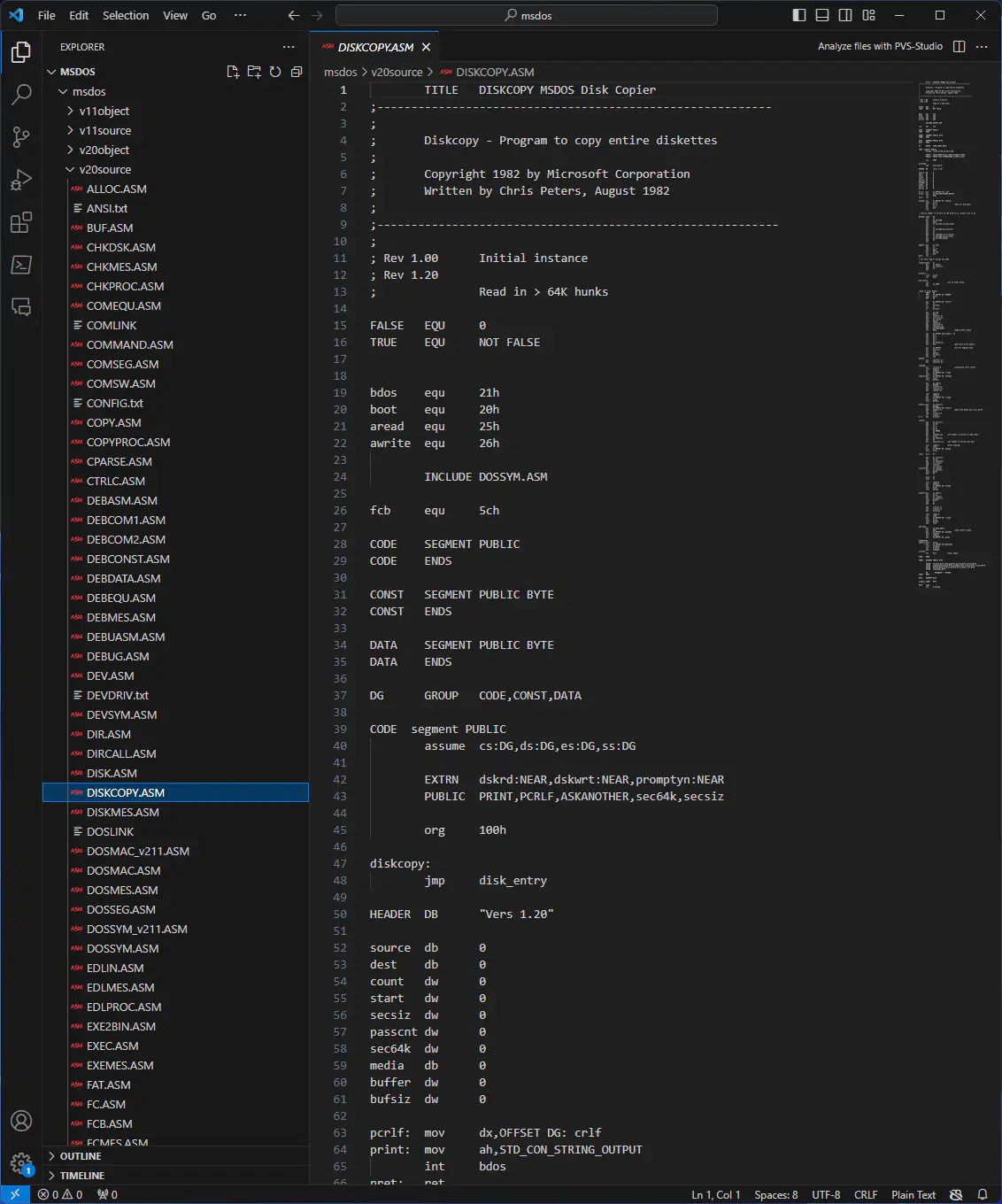Image resolution: width=1002 pixels, height=1204 pixels.
Task: Split the editor to the right
Action: pyautogui.click(x=959, y=46)
